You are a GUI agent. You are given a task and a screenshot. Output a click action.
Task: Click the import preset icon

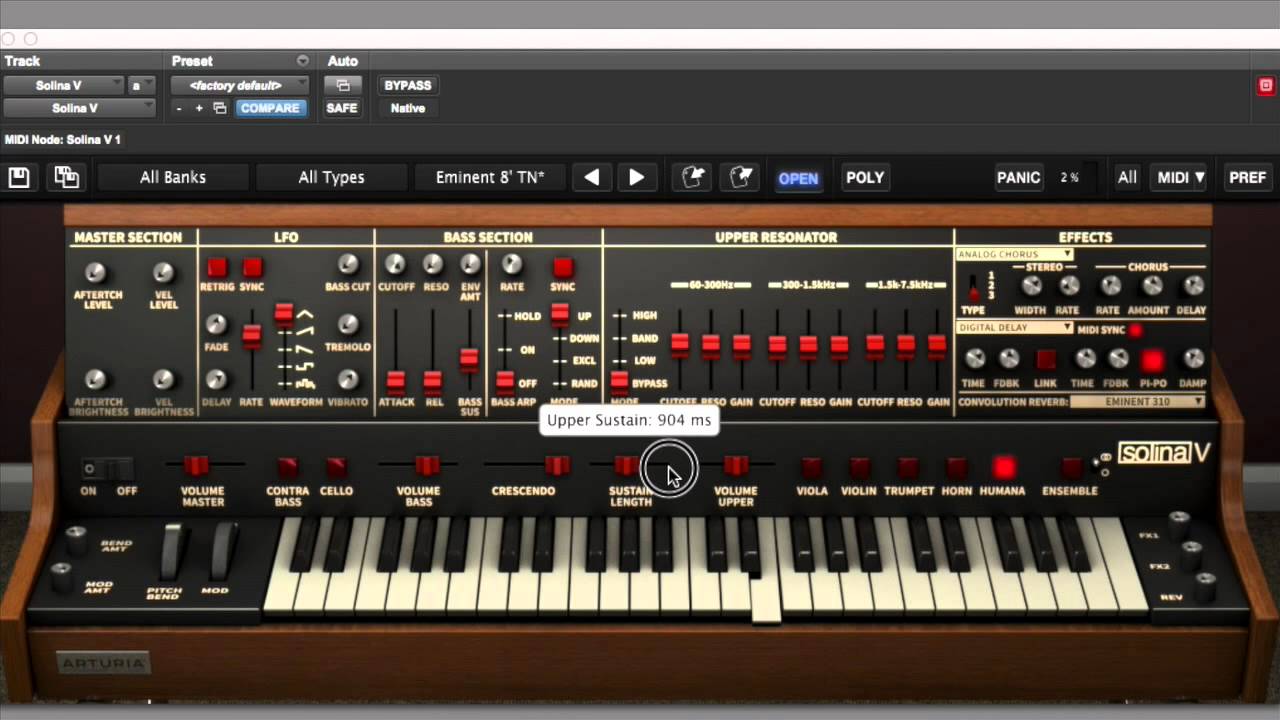coord(693,177)
